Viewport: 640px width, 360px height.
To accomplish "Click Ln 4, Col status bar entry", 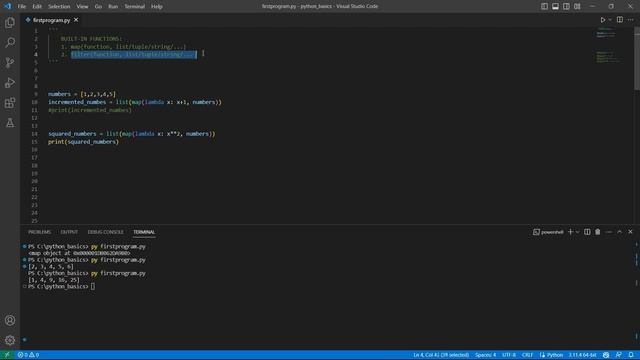I will [x=441, y=355].
